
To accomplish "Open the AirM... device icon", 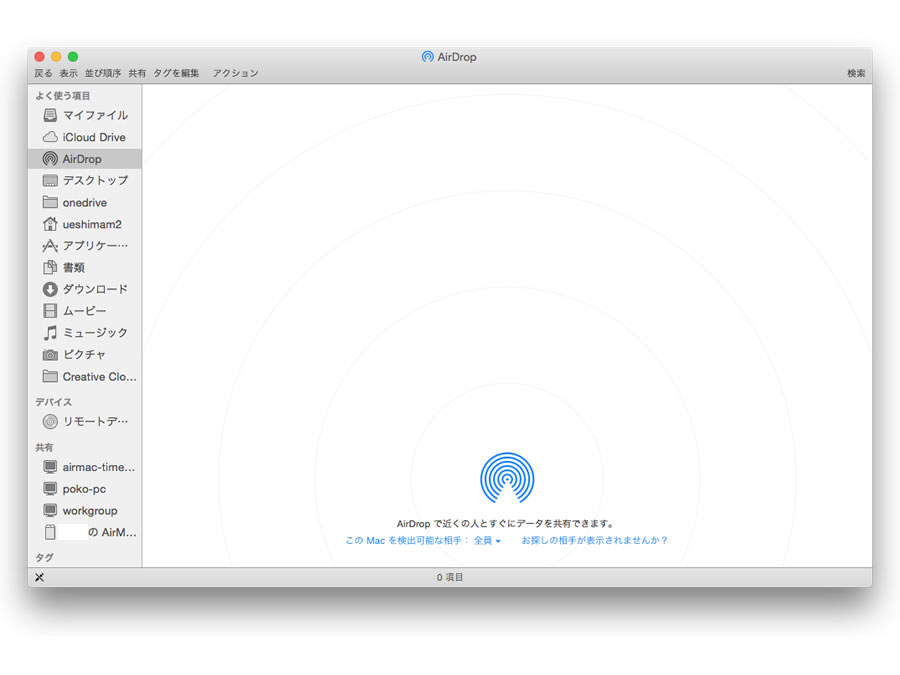I will click(50, 533).
